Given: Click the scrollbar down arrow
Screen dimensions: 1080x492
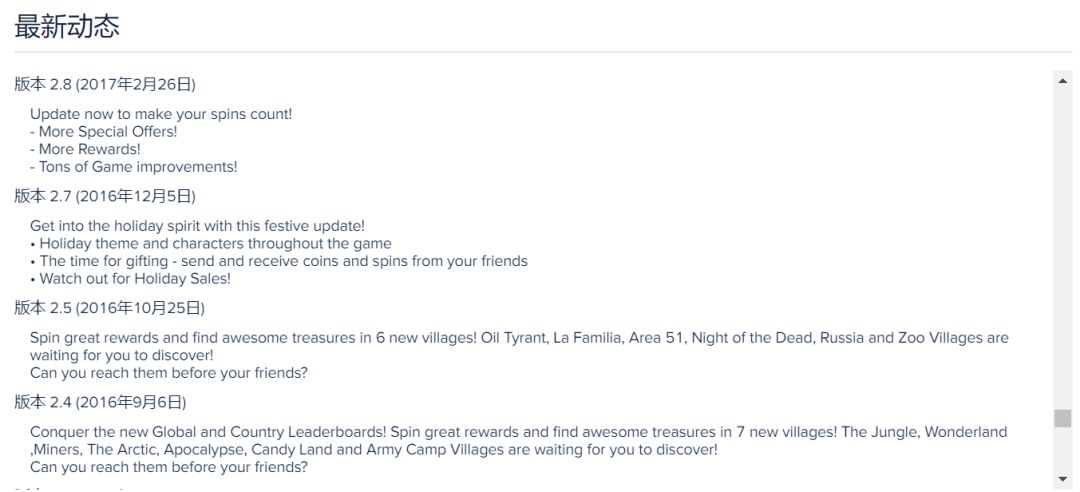Looking at the screenshot, I should pos(1062,479).
